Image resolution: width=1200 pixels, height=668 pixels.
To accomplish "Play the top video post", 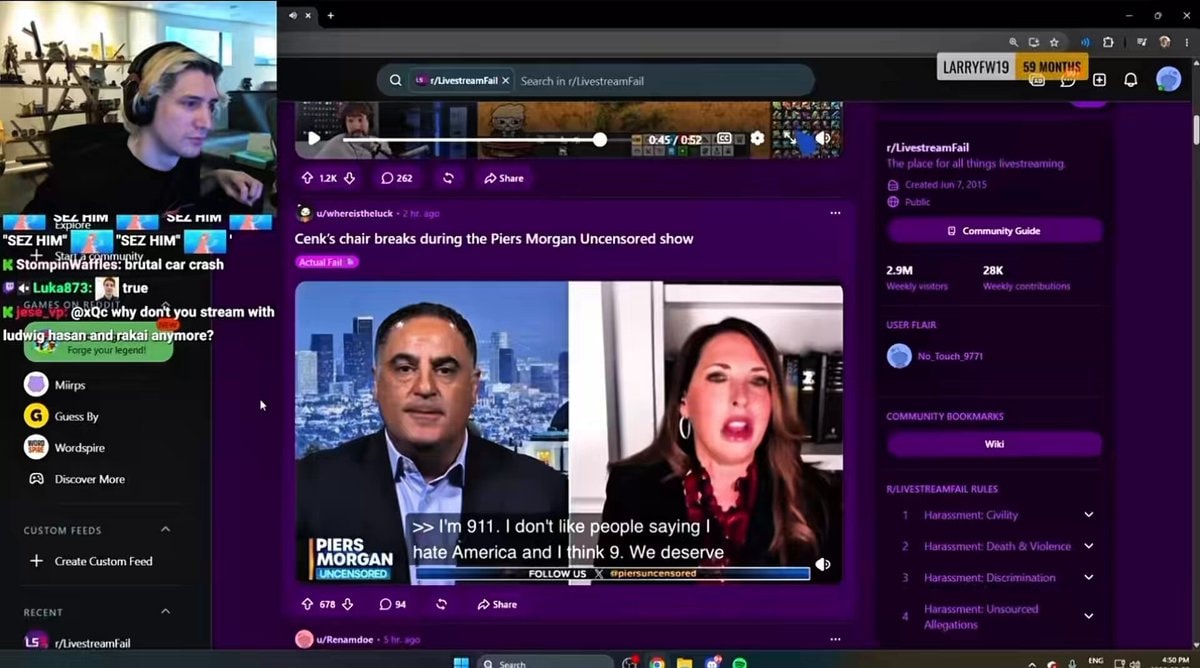I will pos(314,139).
